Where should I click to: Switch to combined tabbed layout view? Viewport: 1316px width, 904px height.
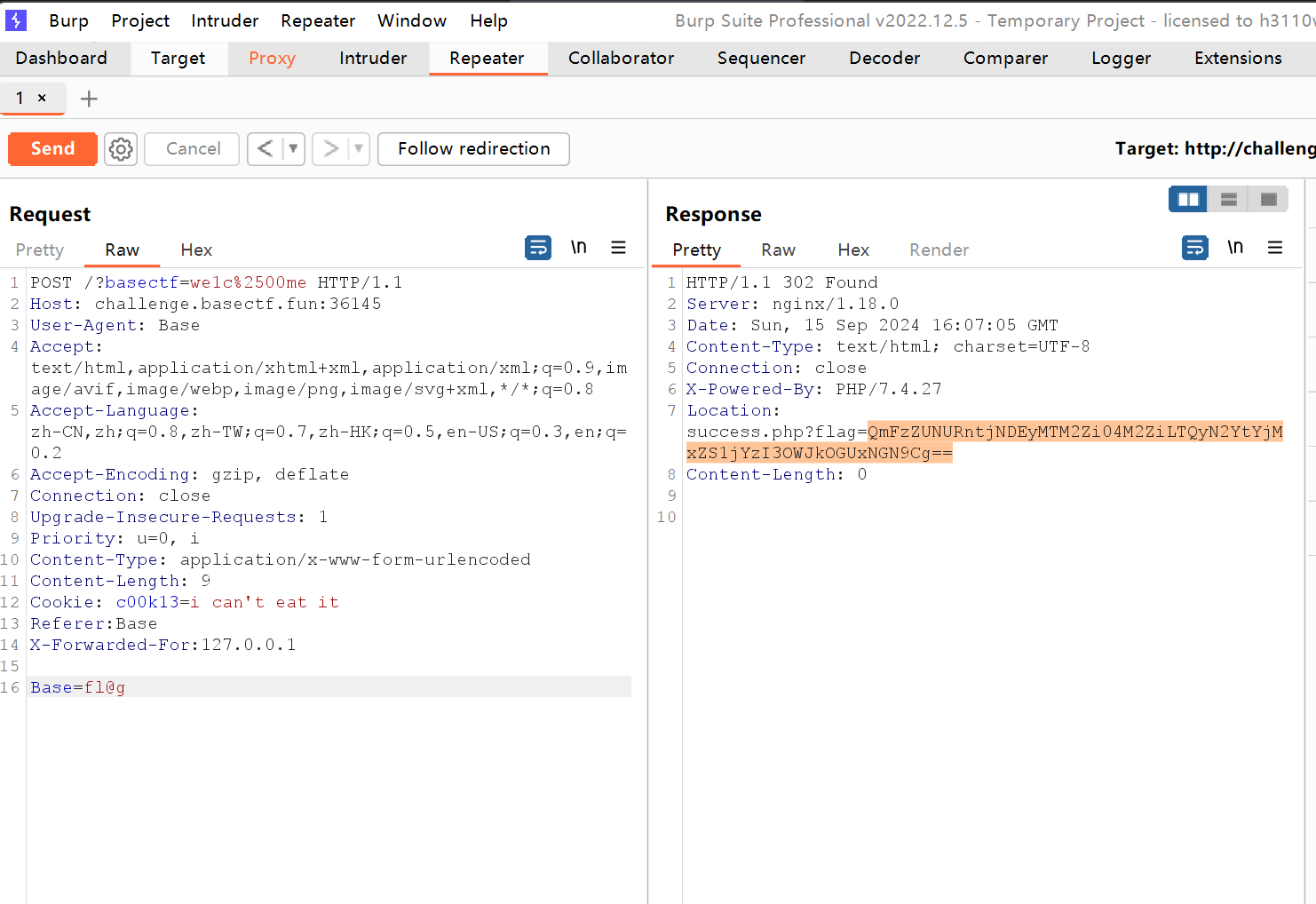1269,200
